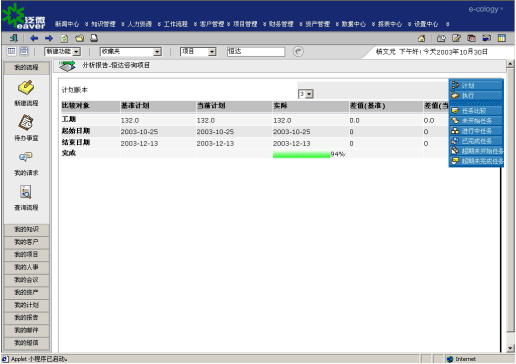Click the search text field containing 恒达
516x364 pixels.
click(x=256, y=51)
